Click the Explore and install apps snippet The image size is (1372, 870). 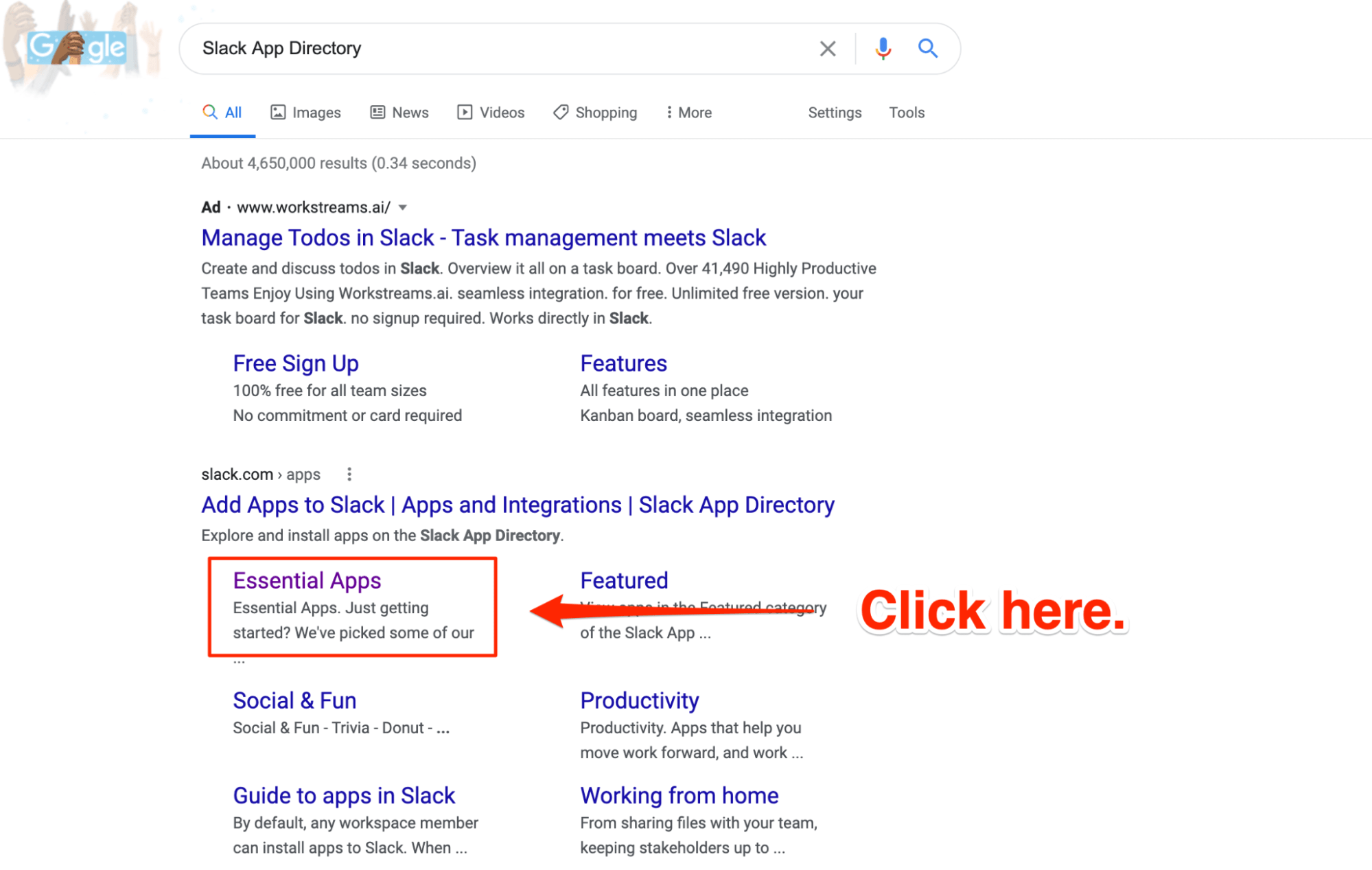pyautogui.click(x=382, y=536)
